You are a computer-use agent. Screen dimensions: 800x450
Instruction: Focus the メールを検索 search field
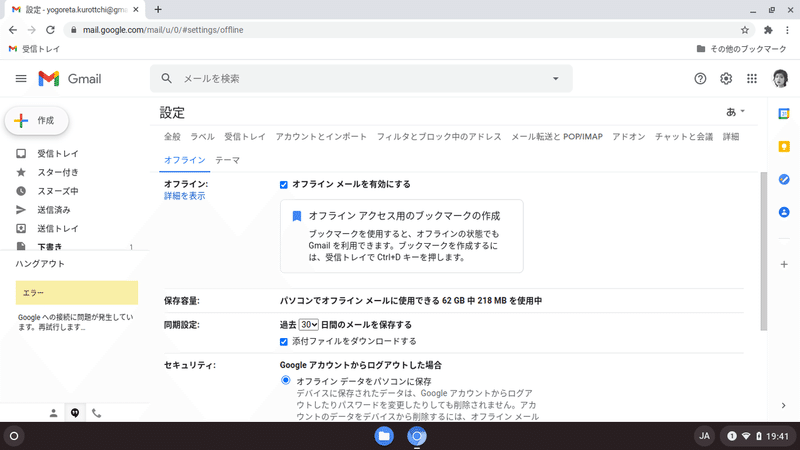[x=361, y=79]
